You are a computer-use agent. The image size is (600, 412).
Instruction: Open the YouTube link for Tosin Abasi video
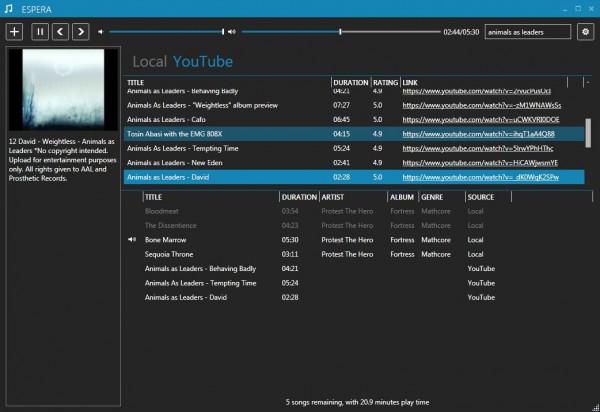pos(479,133)
